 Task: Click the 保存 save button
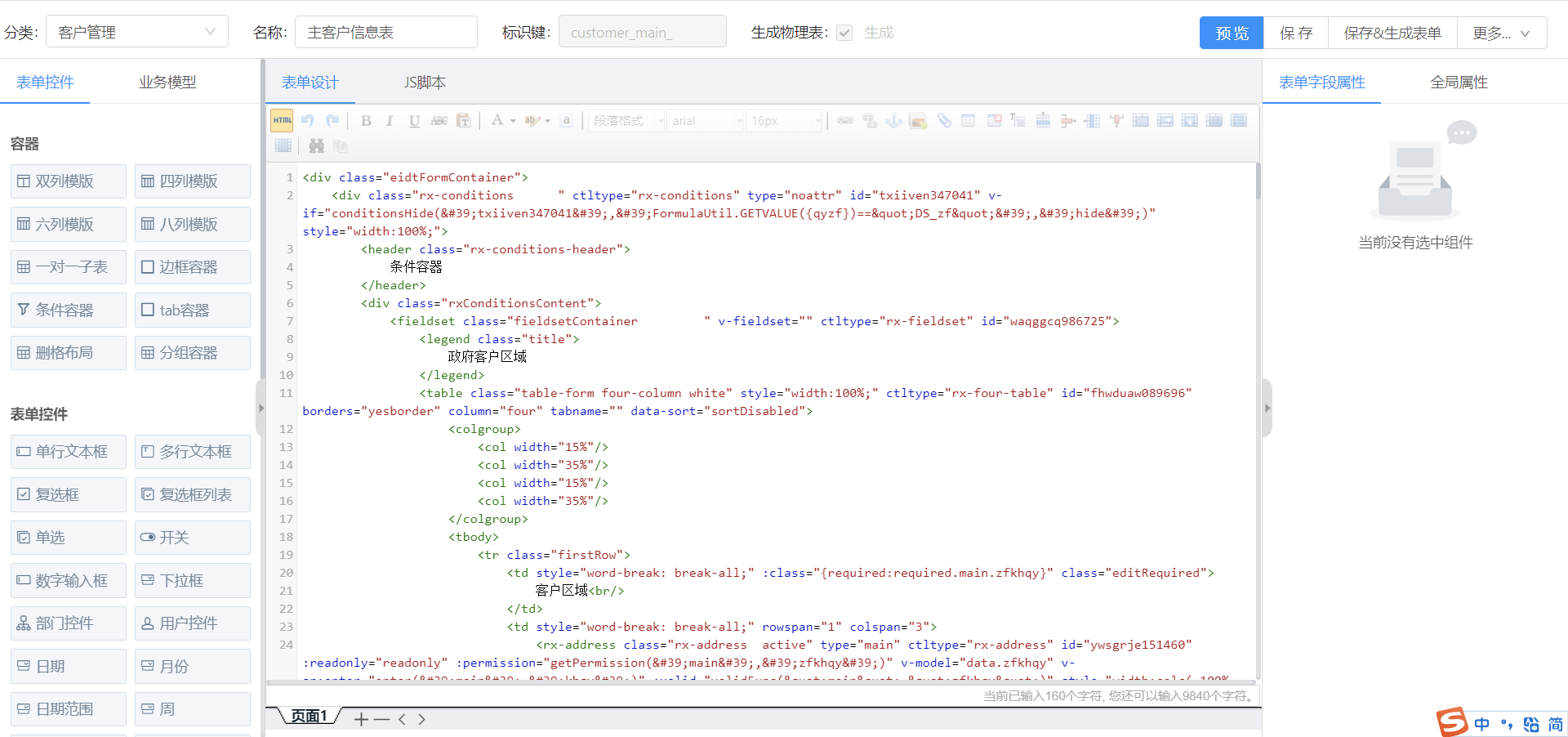(1296, 33)
